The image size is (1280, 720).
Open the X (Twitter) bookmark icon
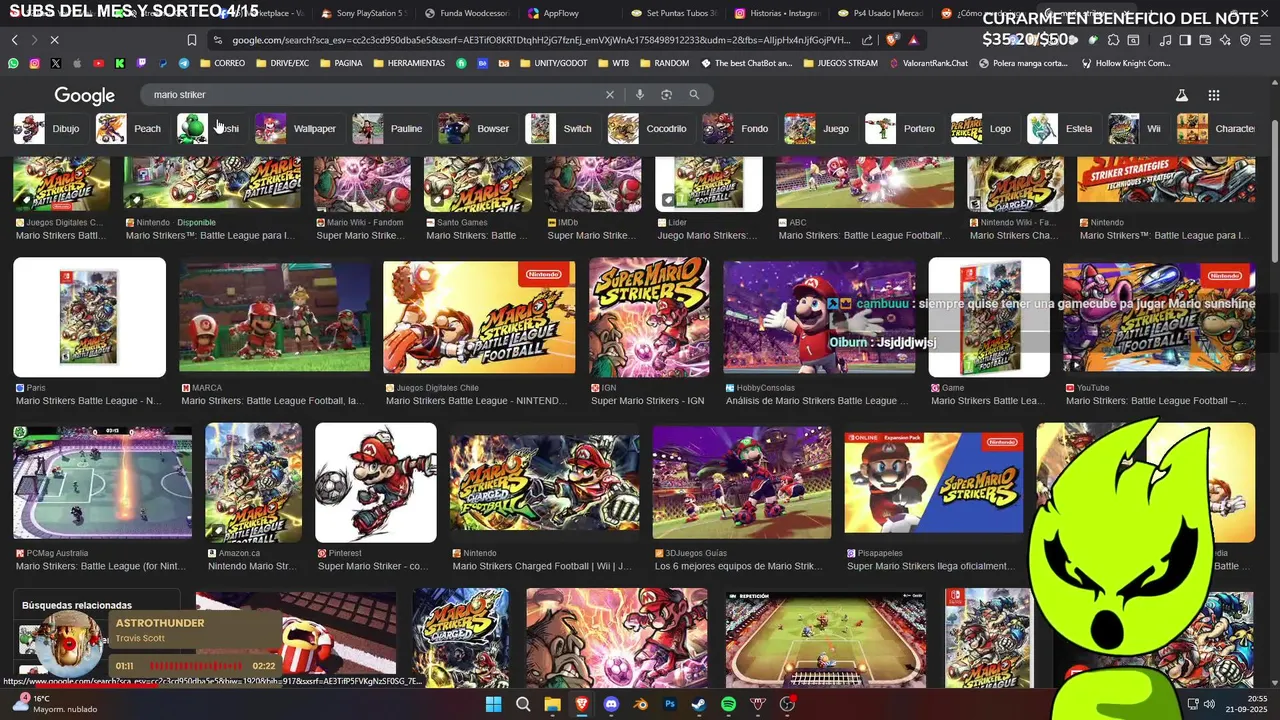[x=55, y=63]
